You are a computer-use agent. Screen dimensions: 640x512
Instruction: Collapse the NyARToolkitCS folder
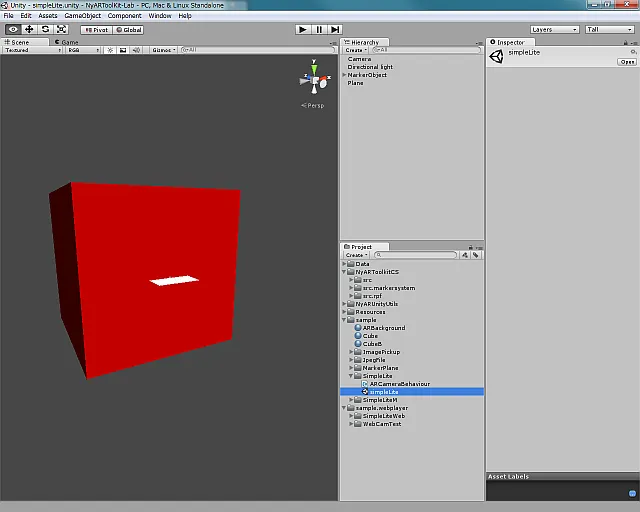click(x=344, y=272)
